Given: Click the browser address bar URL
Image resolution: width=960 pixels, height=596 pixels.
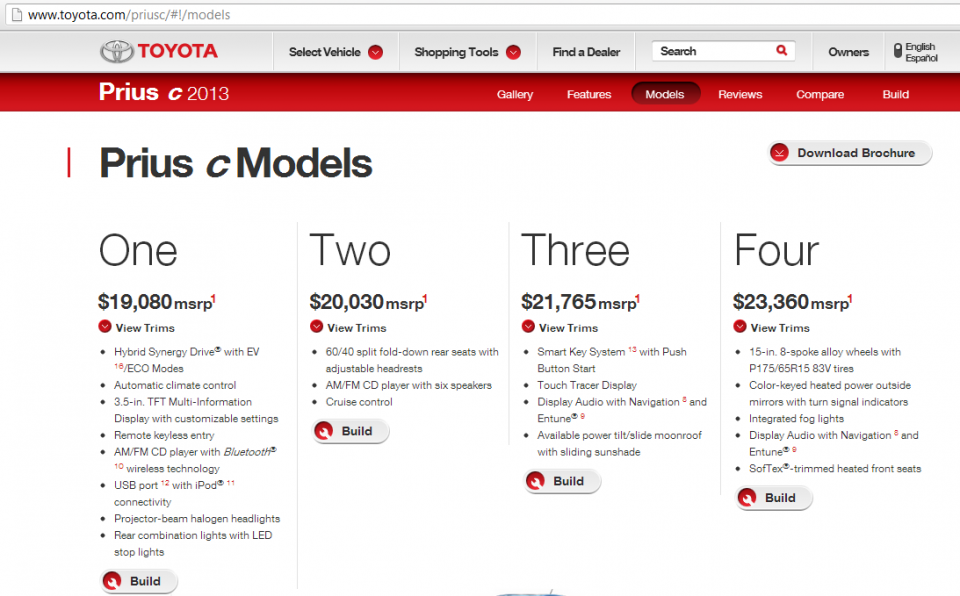Looking at the screenshot, I should 129,14.
